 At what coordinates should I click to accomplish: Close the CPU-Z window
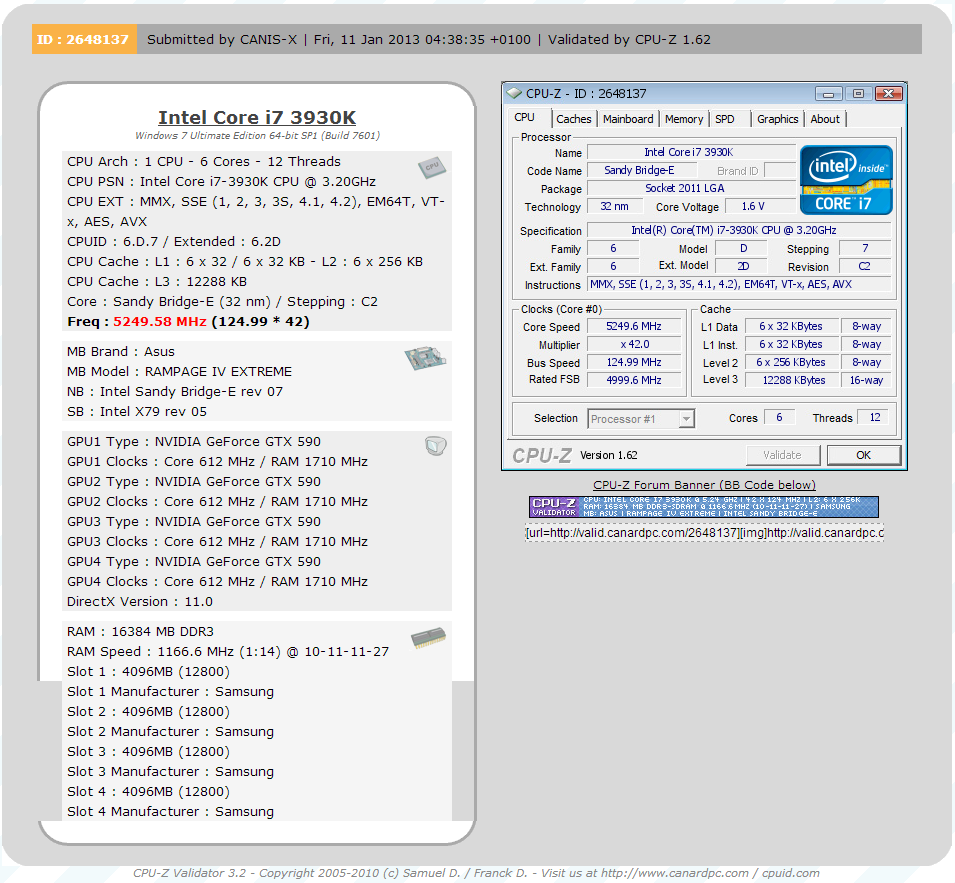tap(889, 94)
